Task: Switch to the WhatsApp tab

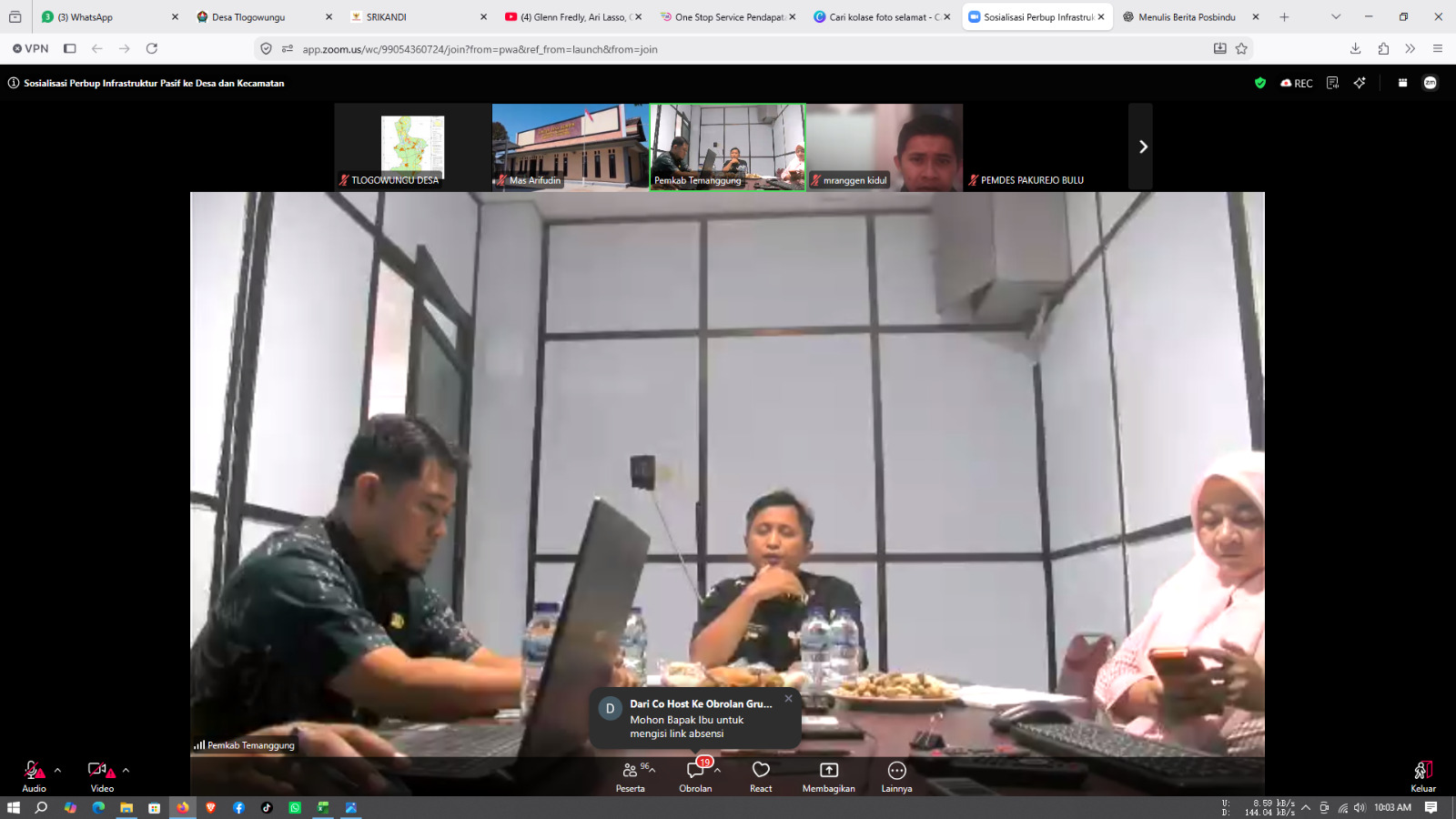Action: pyautogui.click(x=110, y=16)
